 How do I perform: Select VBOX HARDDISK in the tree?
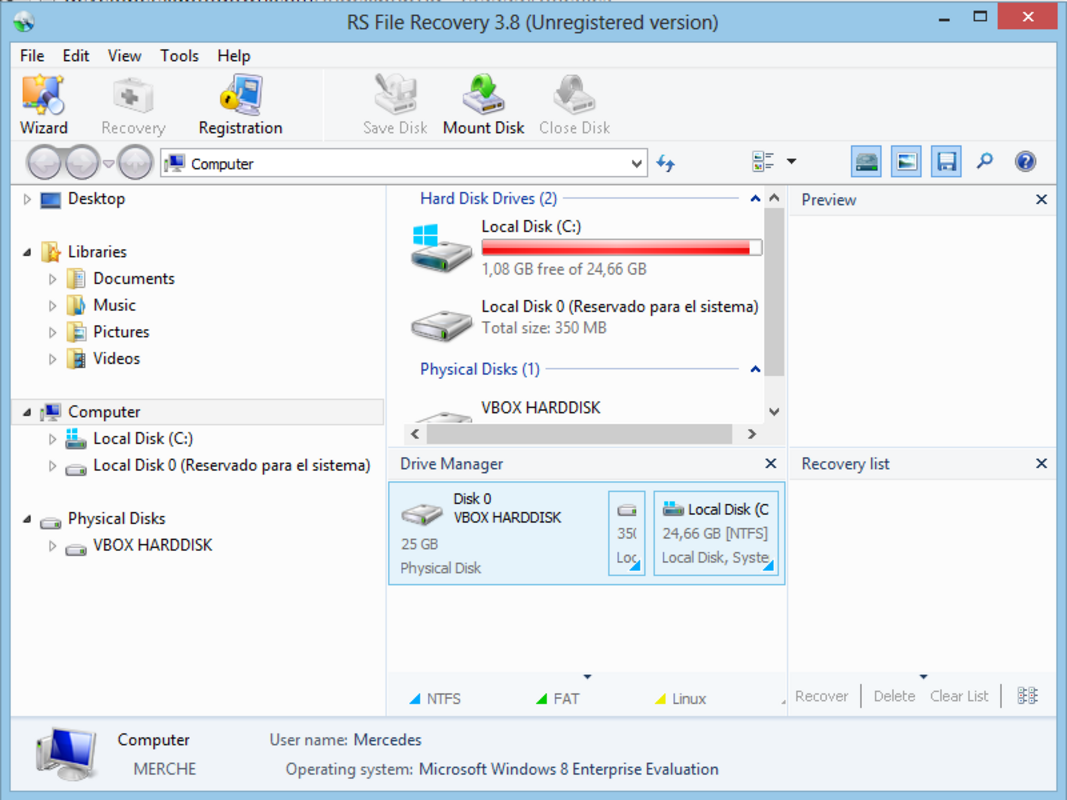(152, 546)
